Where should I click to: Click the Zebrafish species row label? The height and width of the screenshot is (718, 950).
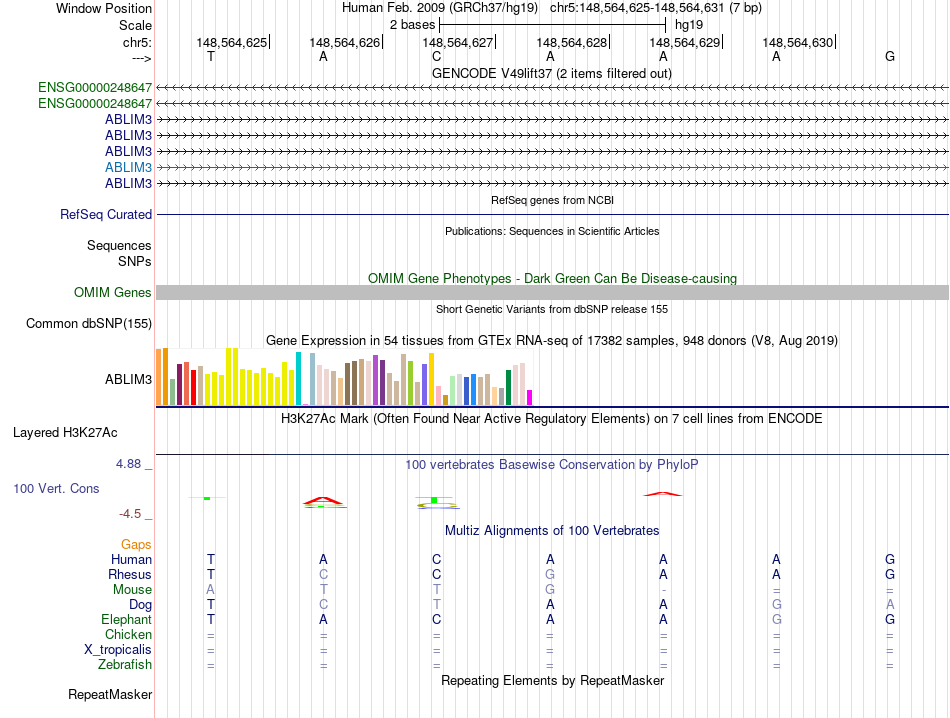click(x=125, y=665)
